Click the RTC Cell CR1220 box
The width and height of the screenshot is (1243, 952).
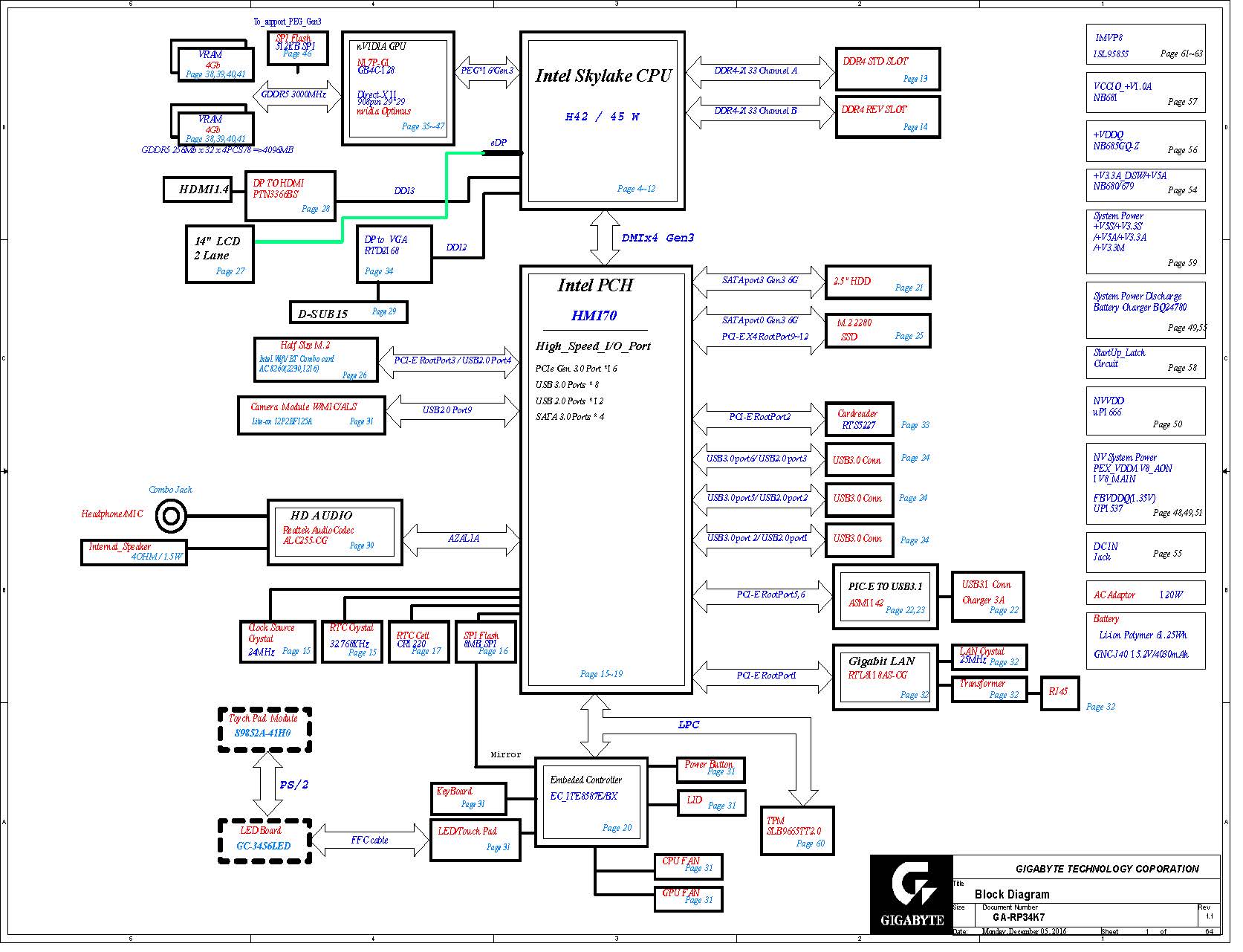418,641
